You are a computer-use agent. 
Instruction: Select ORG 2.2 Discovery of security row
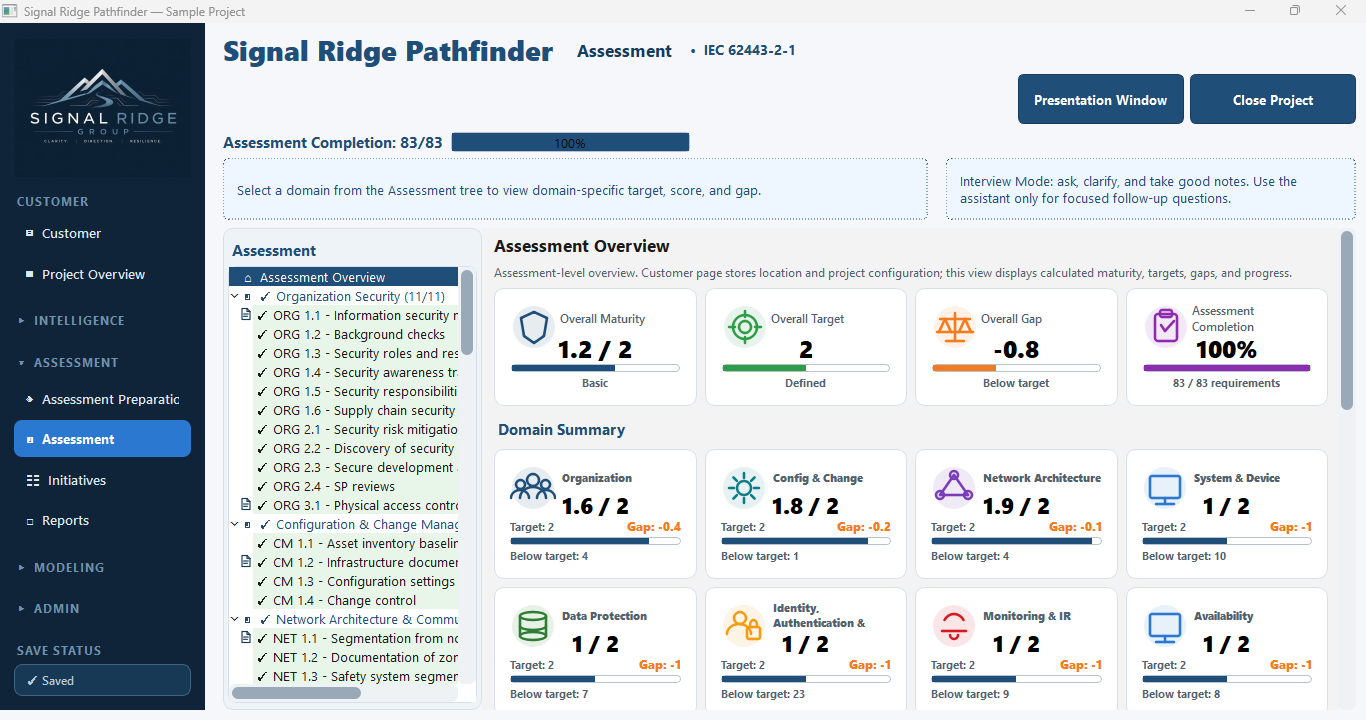click(357, 449)
